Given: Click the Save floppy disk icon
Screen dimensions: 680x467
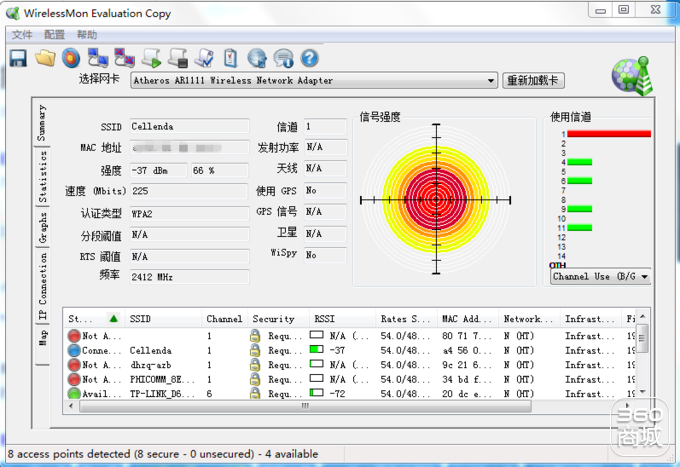Looking at the screenshot, I should tap(18, 58).
